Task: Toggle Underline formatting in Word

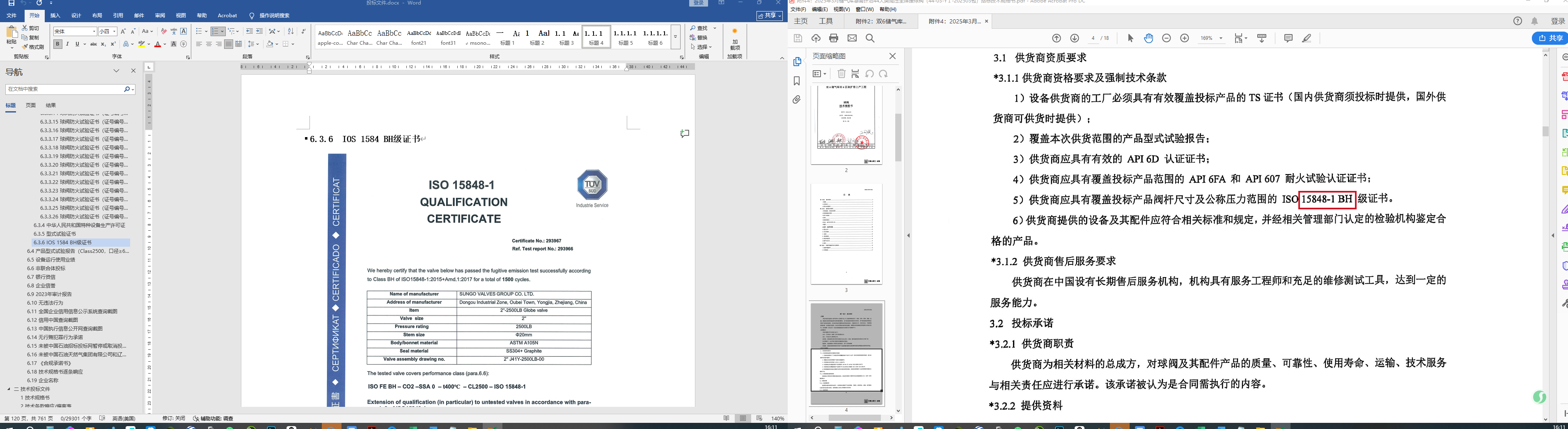Action: click(x=77, y=44)
